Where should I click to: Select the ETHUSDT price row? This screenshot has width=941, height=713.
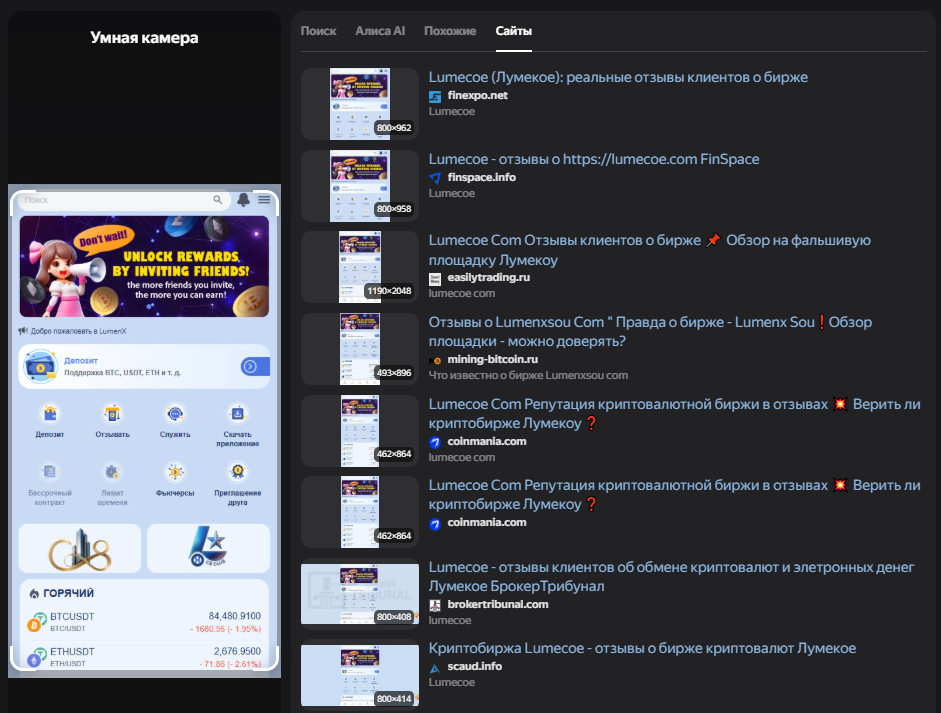pyautogui.click(x=144, y=657)
